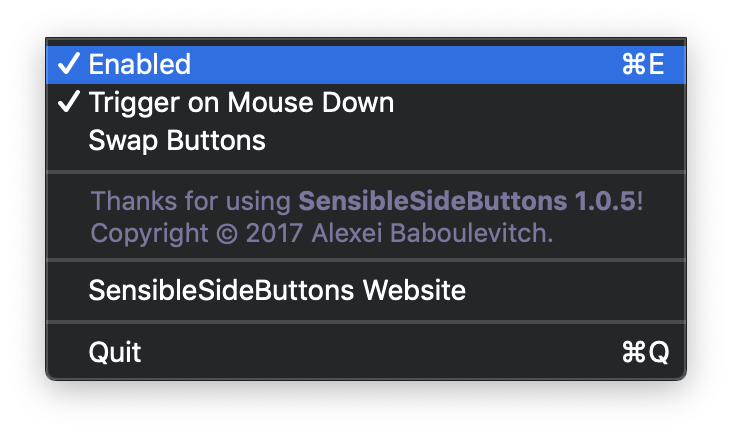Screen dimensions: 732x434
Task: Quit the SensibleSideButtons app
Action: pyautogui.click(x=115, y=352)
